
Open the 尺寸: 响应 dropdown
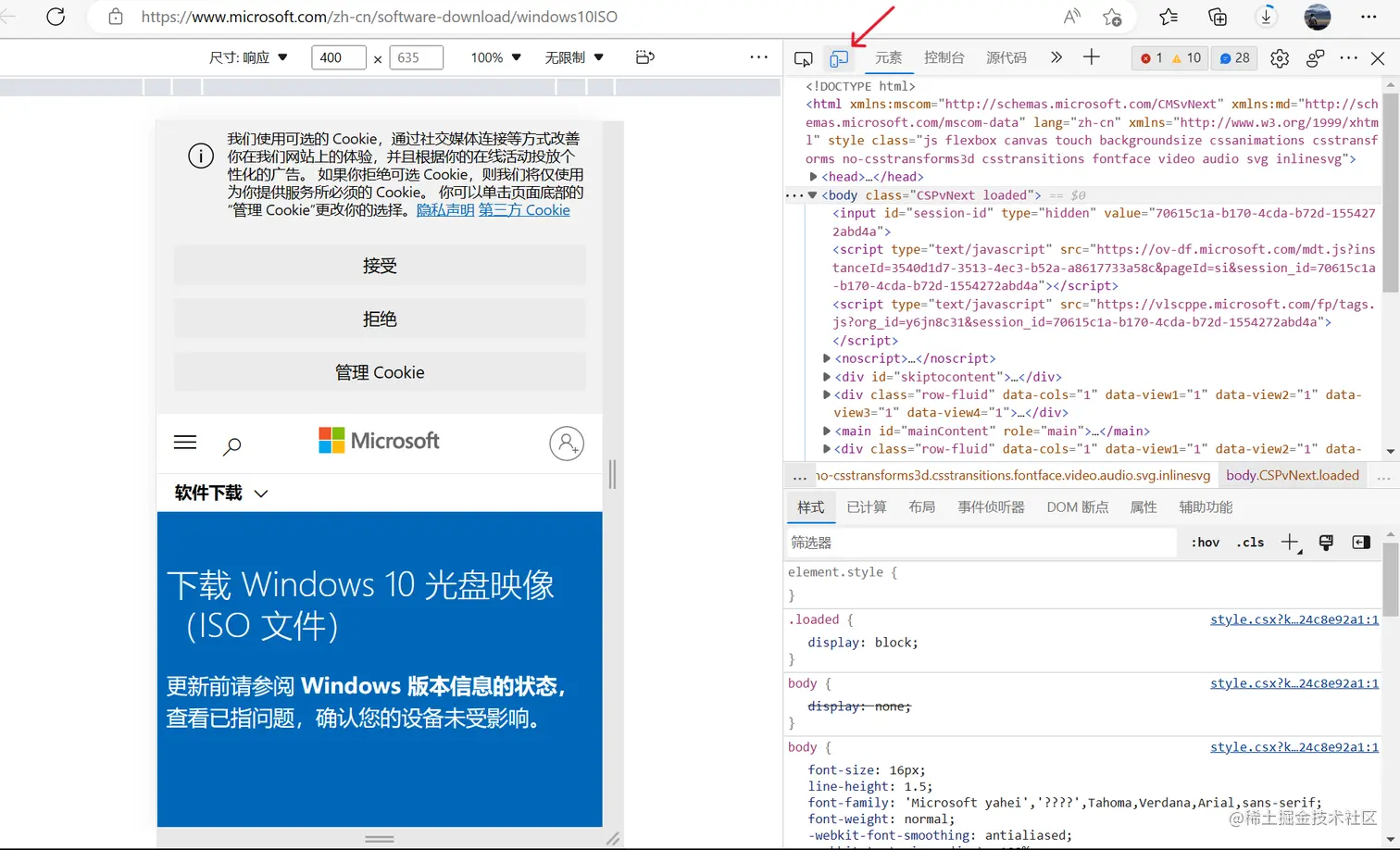pos(248,57)
